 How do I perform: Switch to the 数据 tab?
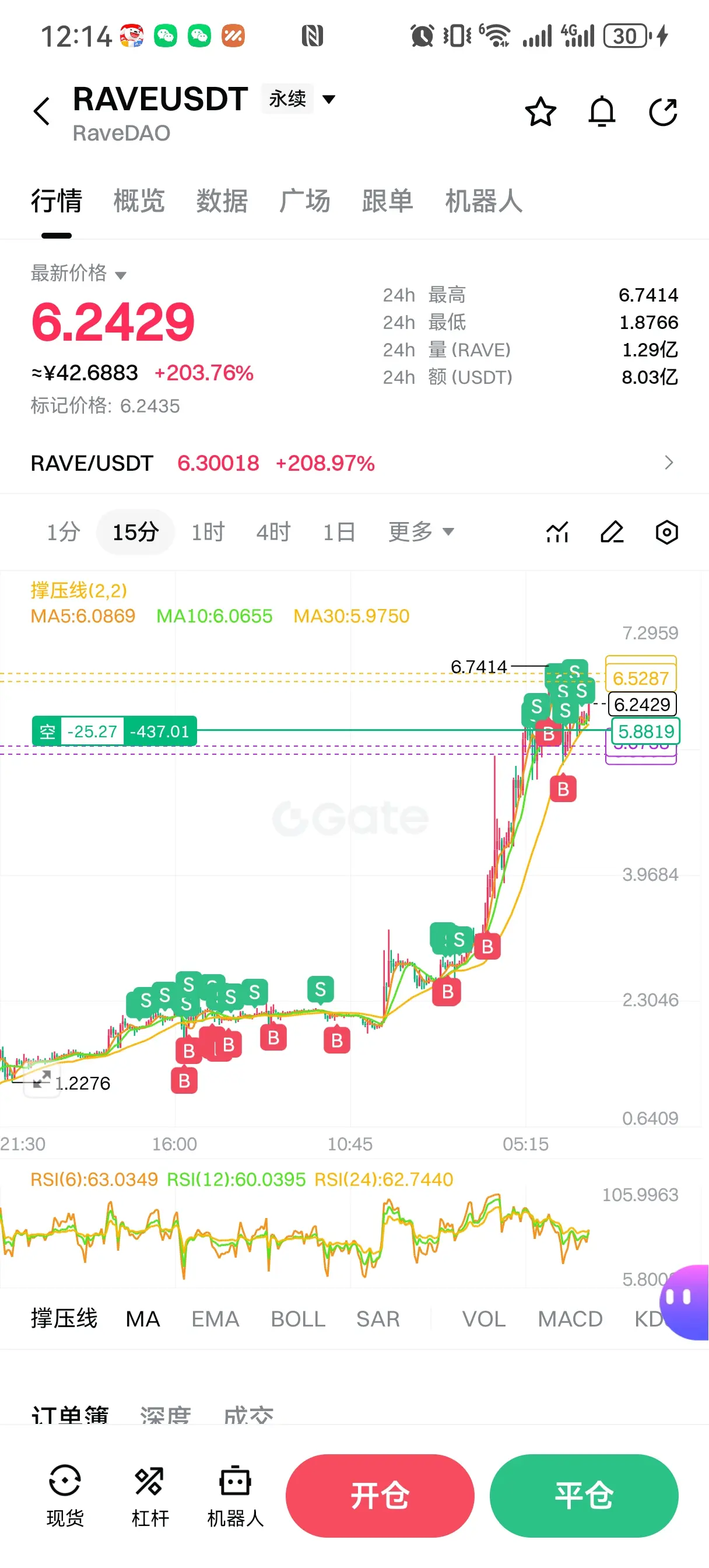tap(222, 201)
